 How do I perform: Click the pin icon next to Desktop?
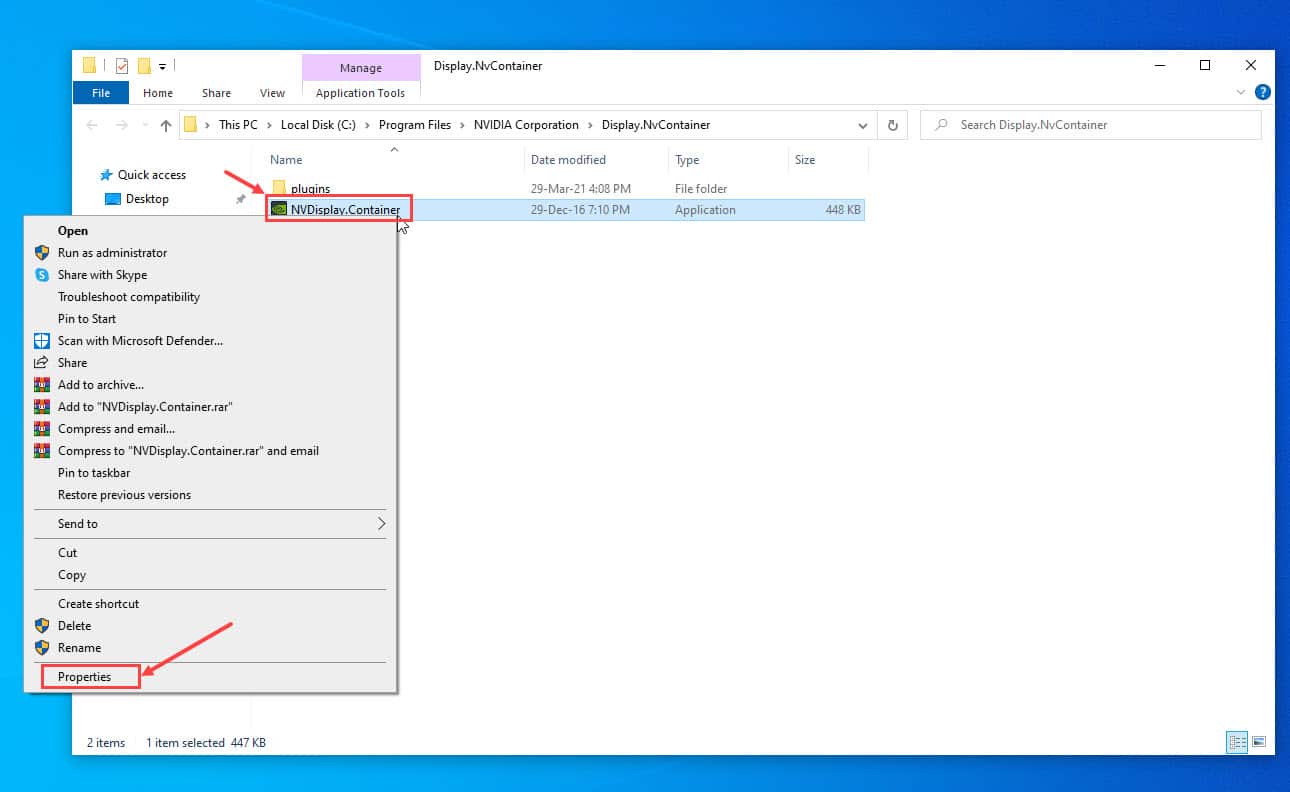tap(240, 199)
